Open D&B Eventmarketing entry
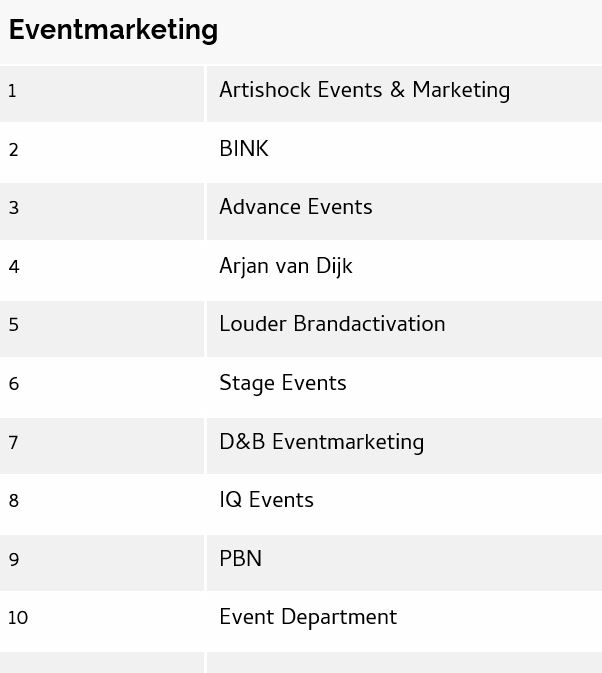 [x=321, y=442]
